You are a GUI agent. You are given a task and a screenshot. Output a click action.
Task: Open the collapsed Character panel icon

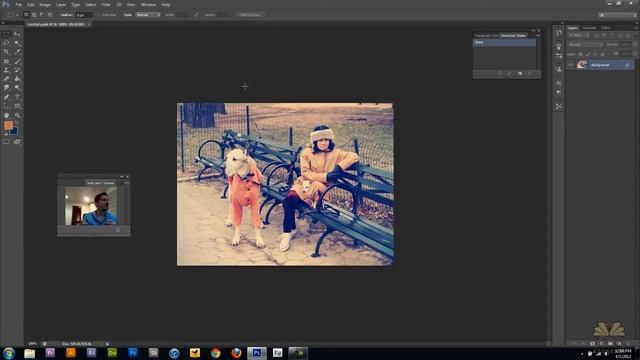[x=558, y=83]
